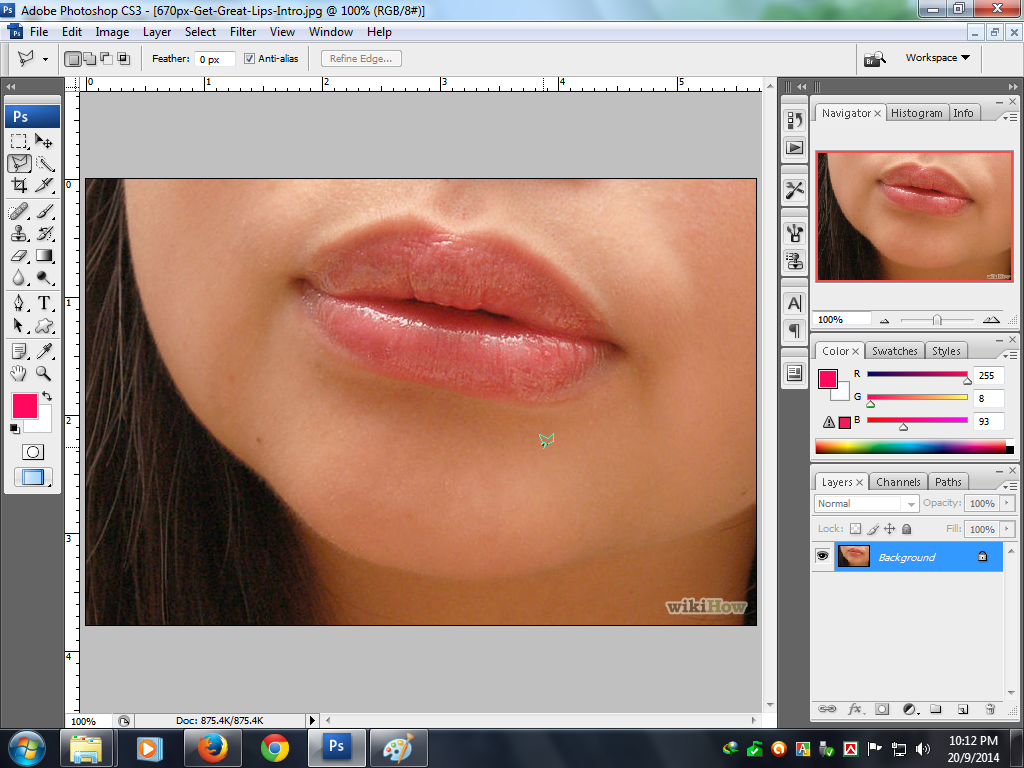Toggle the Anti-alias checkbox
This screenshot has width=1024, height=768.
coord(250,59)
